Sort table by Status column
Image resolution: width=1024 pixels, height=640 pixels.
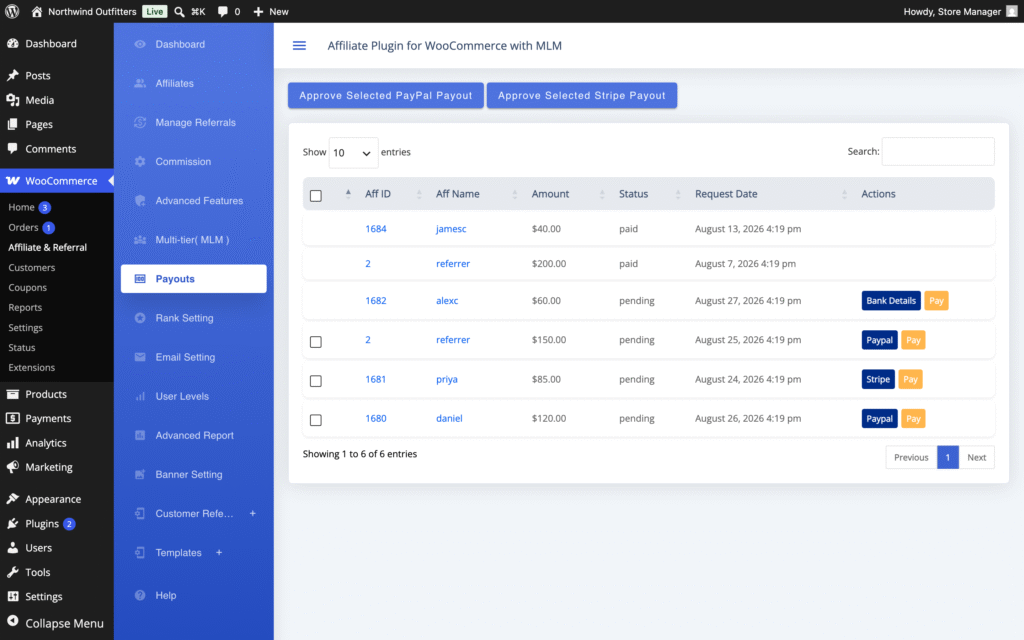click(x=633, y=194)
